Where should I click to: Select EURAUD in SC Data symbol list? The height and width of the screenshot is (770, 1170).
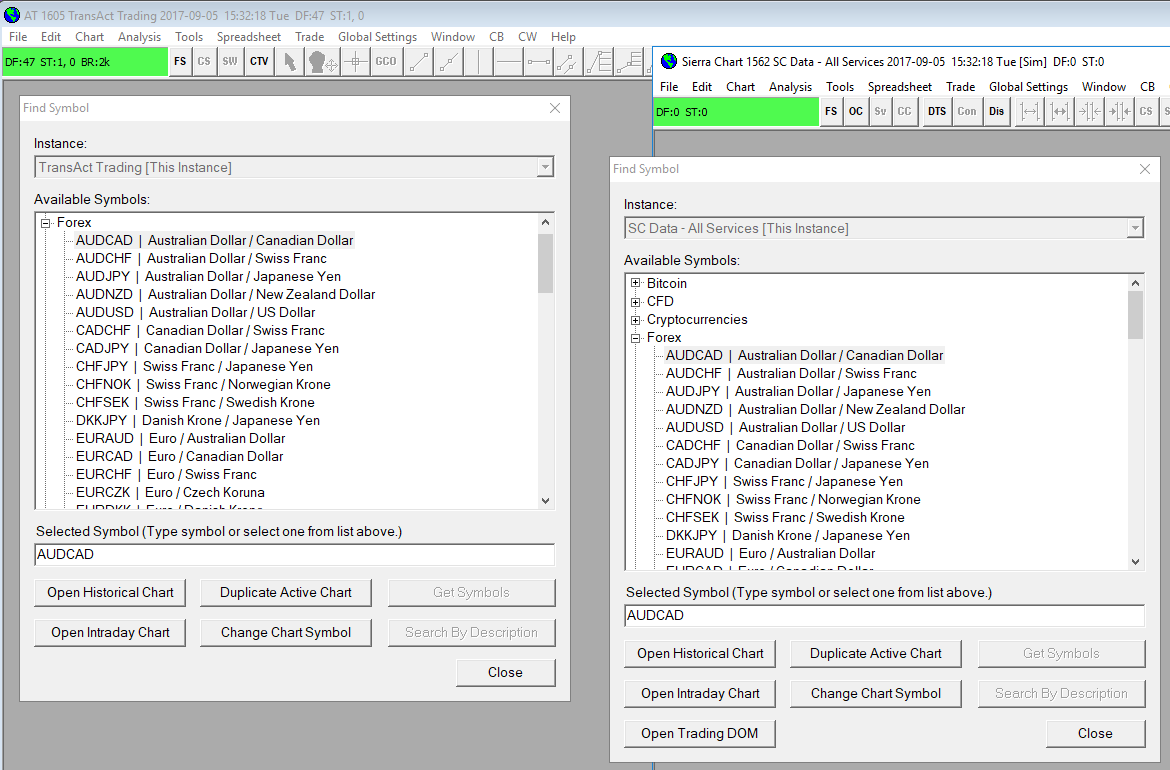point(771,554)
